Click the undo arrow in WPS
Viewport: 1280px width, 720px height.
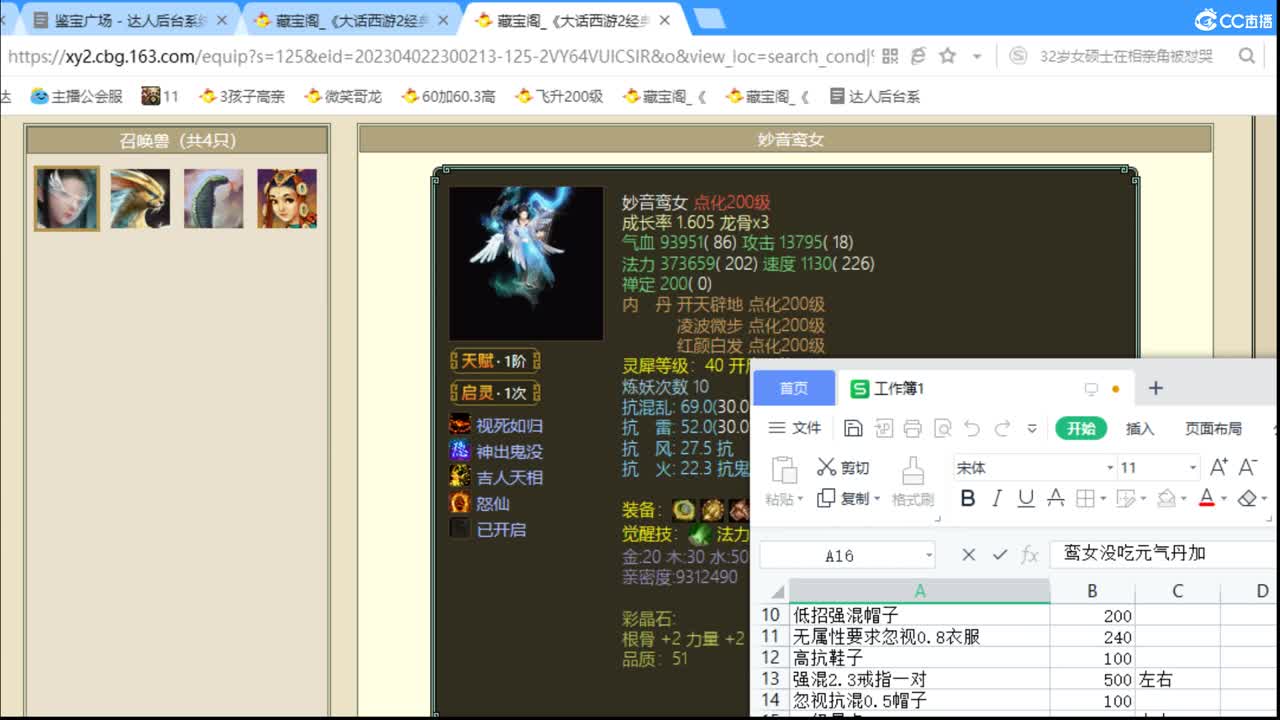tap(972, 428)
